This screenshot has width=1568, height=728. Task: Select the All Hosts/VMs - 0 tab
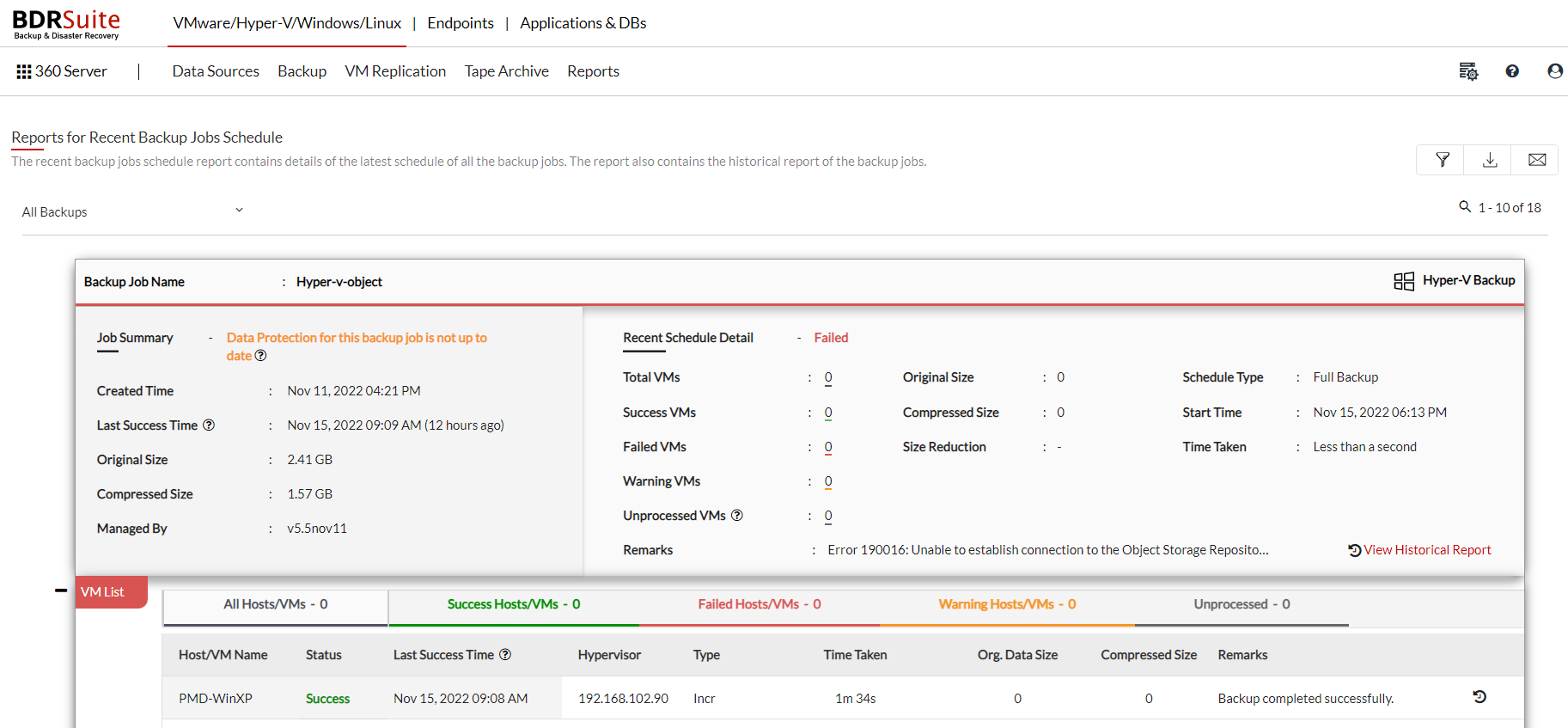click(x=276, y=605)
